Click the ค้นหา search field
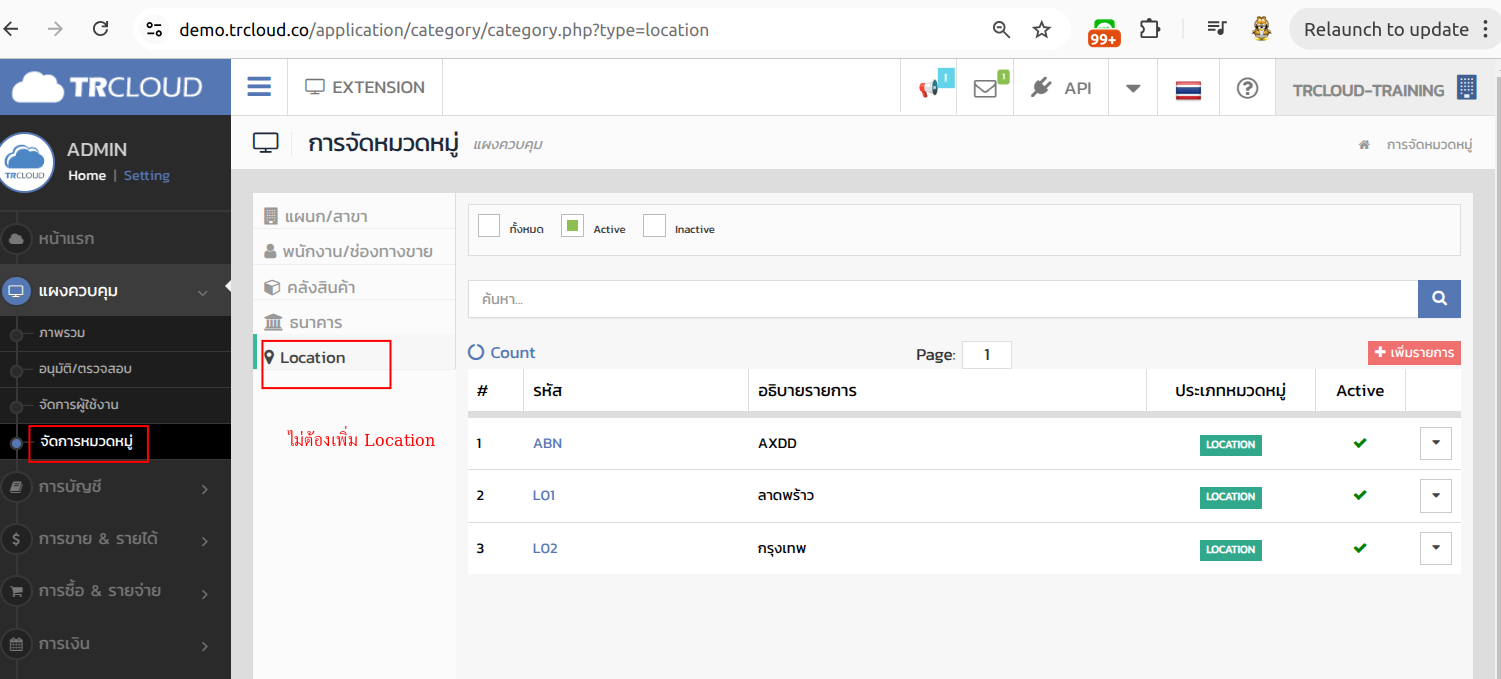This screenshot has height=679, width=1501. [x=943, y=298]
